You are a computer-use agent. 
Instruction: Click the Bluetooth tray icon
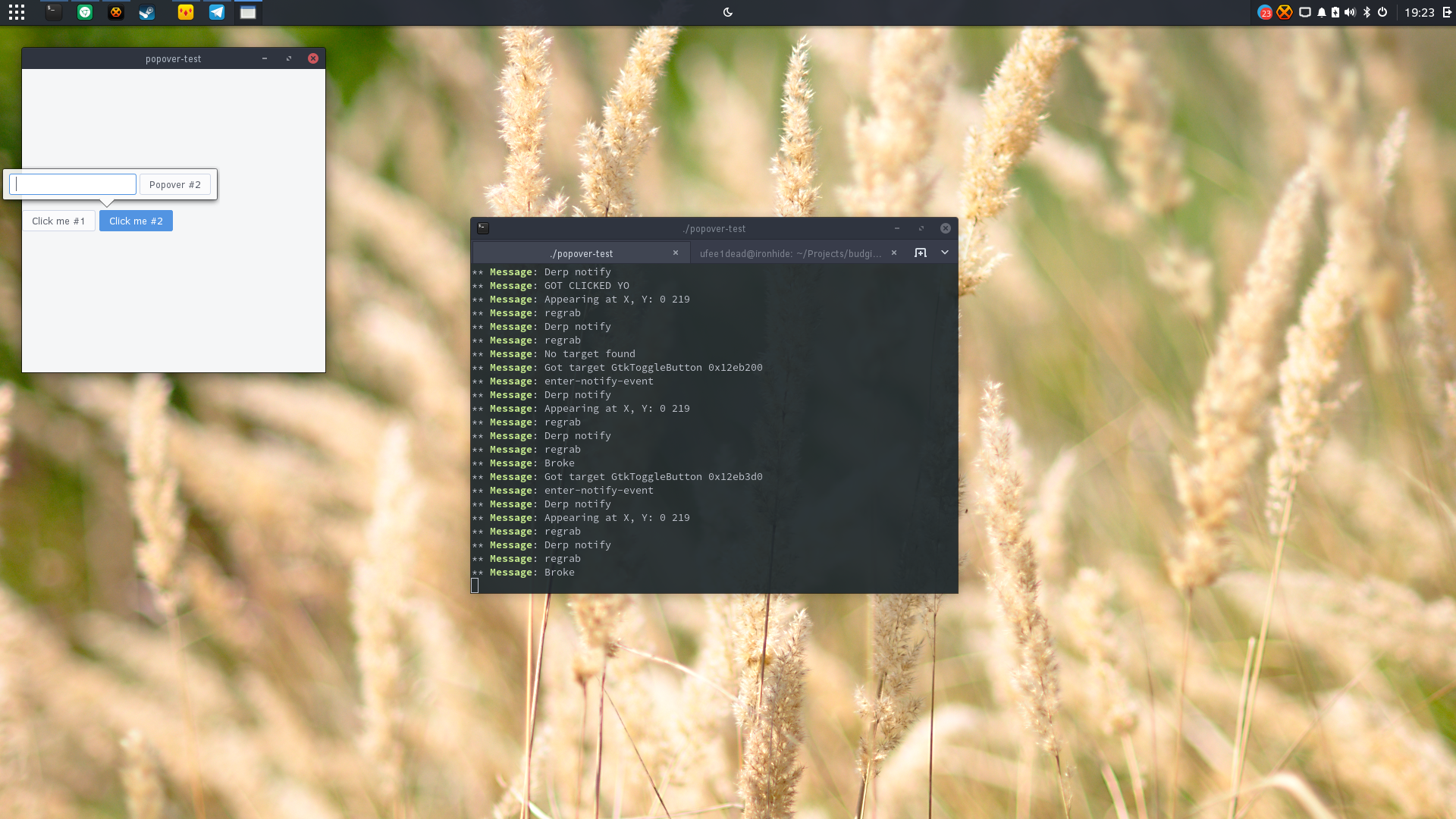point(1367,12)
